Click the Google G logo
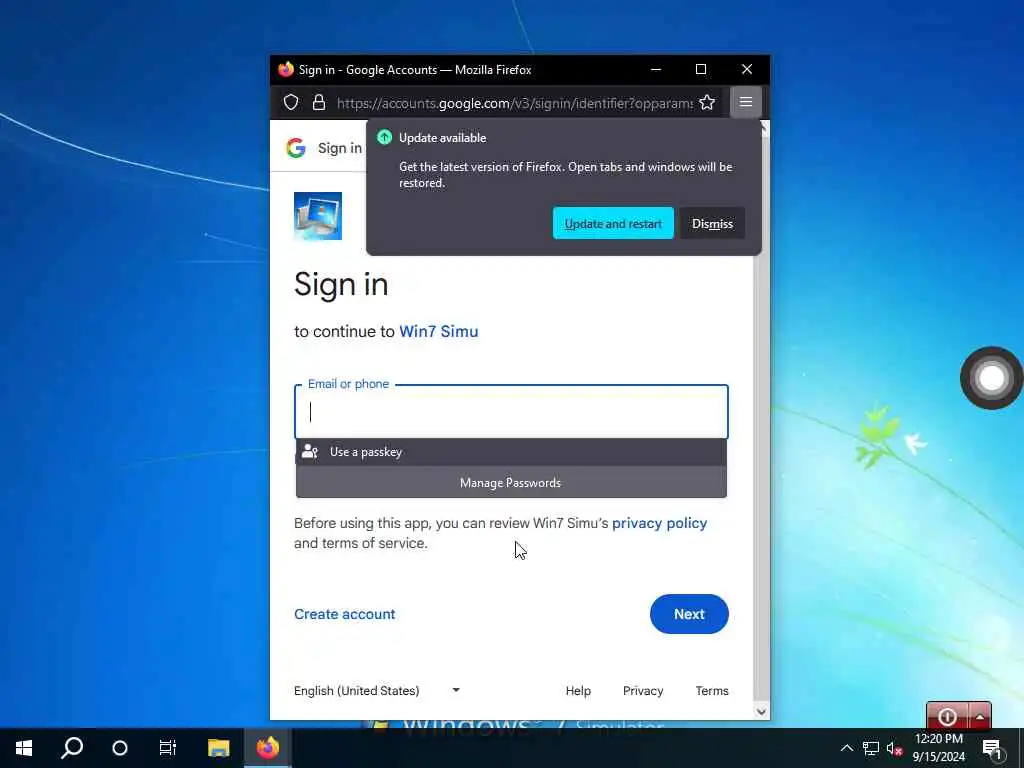 click(x=296, y=148)
